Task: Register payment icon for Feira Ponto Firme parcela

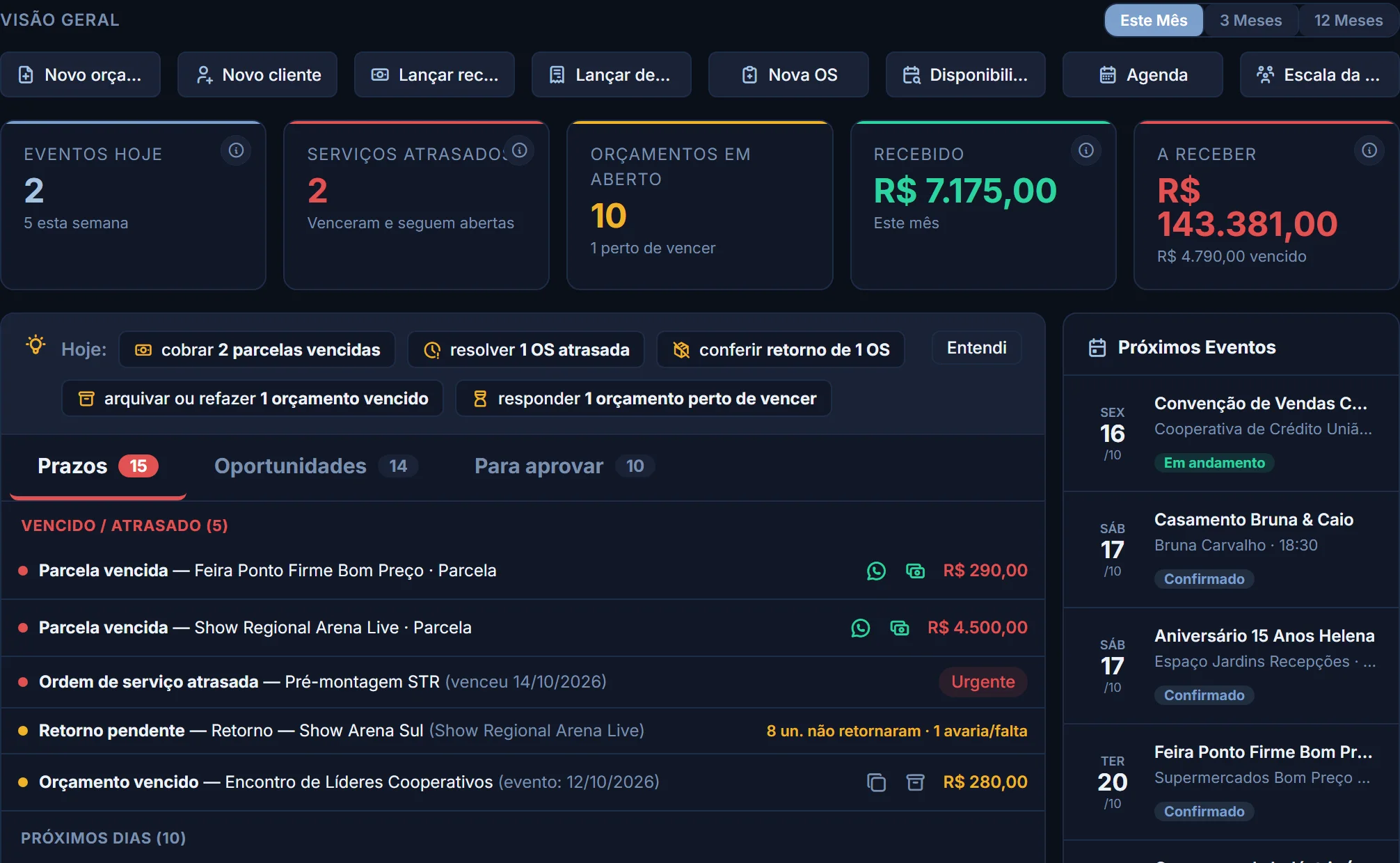Action: pyautogui.click(x=915, y=571)
